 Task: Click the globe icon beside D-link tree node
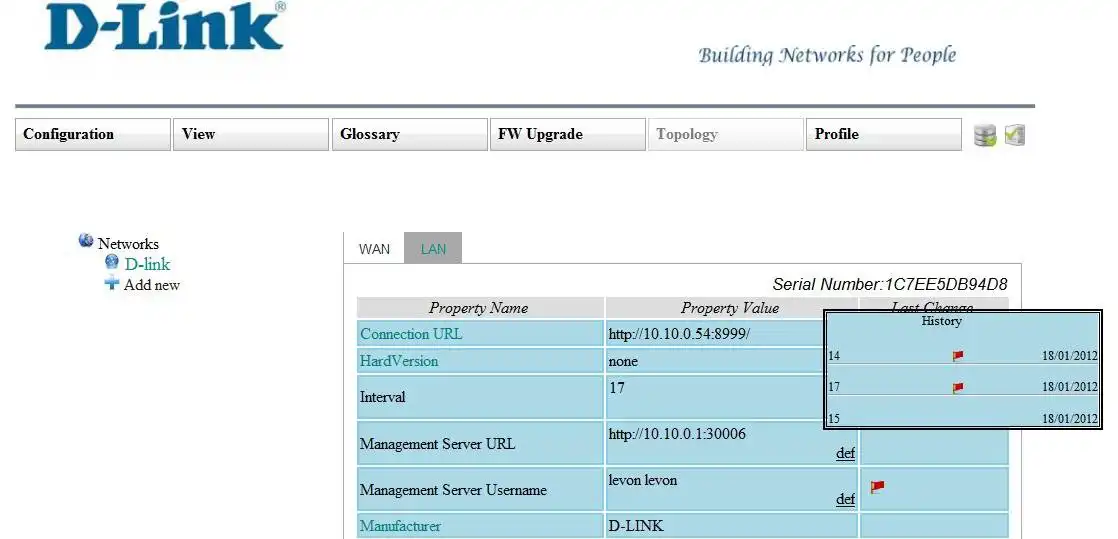(112, 262)
